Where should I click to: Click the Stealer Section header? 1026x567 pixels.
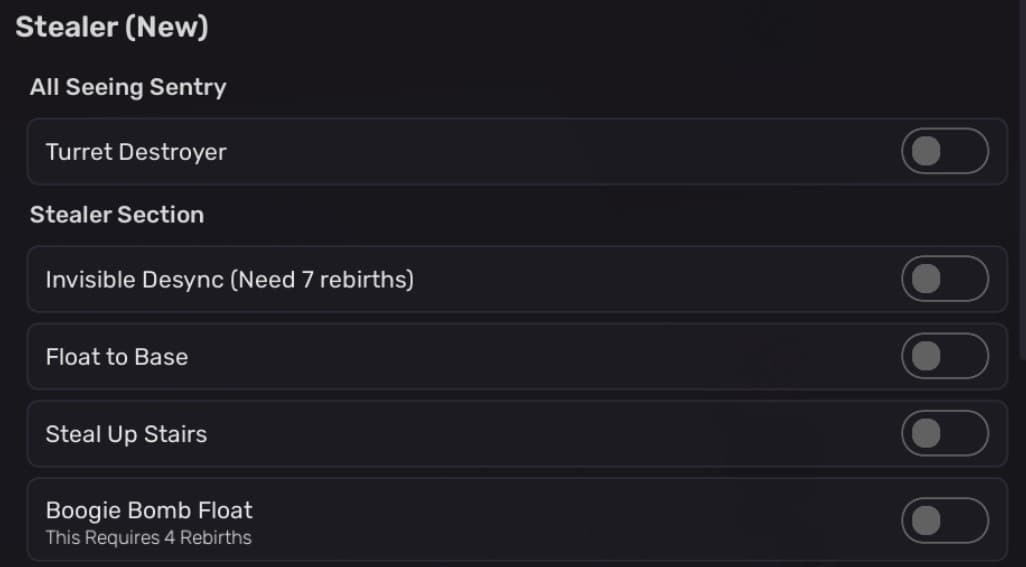(117, 214)
